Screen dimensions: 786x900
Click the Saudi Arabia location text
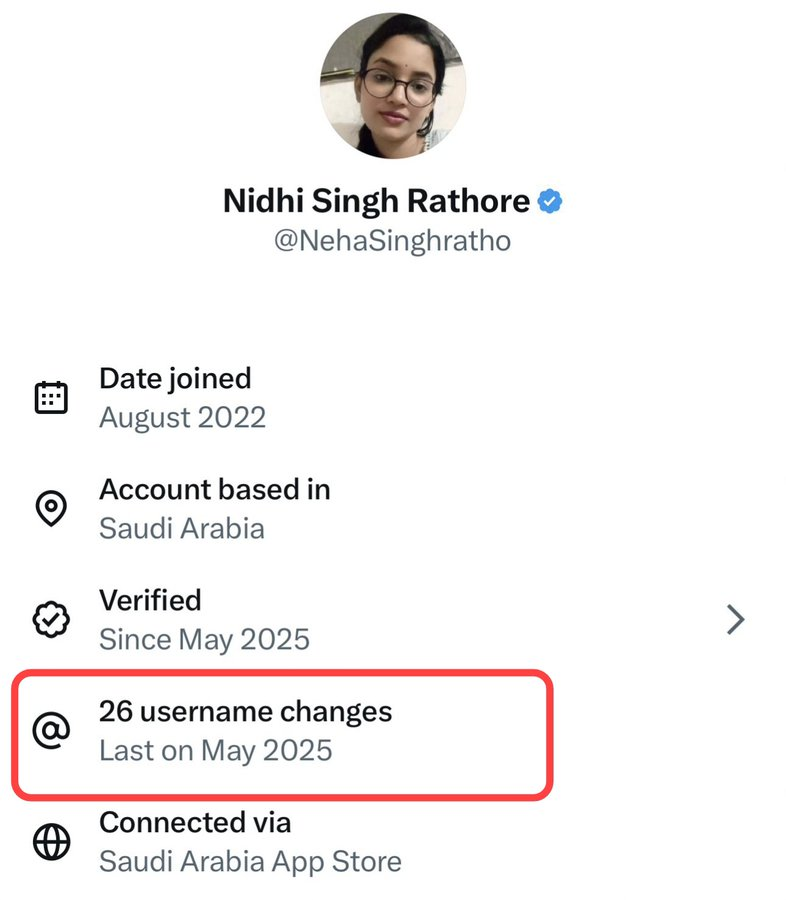(x=181, y=528)
